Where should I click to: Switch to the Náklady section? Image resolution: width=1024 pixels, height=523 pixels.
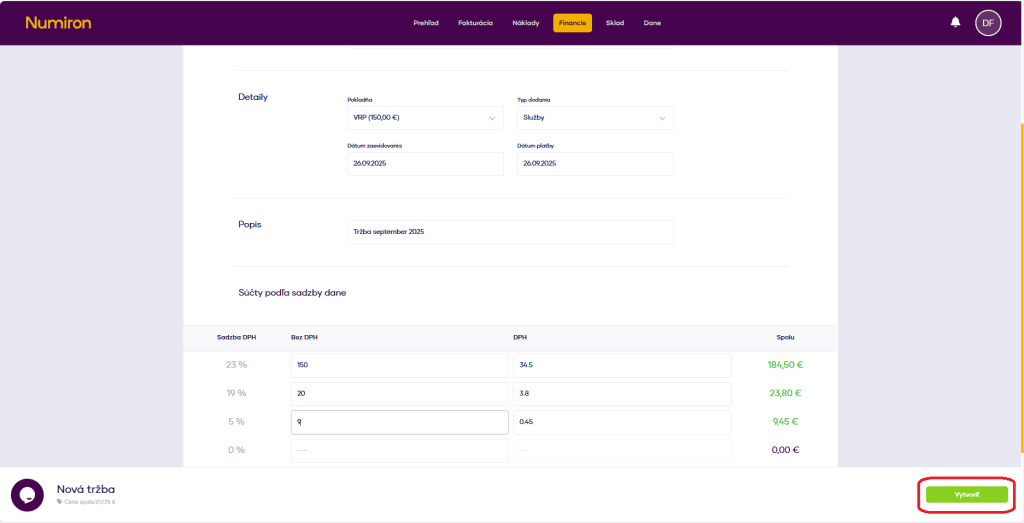point(526,23)
